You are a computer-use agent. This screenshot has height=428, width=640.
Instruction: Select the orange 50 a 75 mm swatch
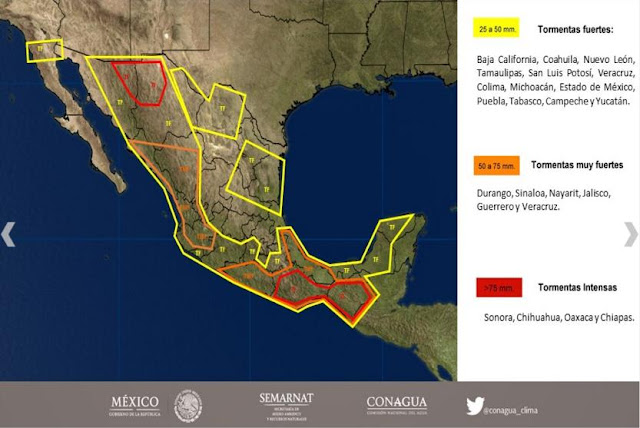[497, 166]
